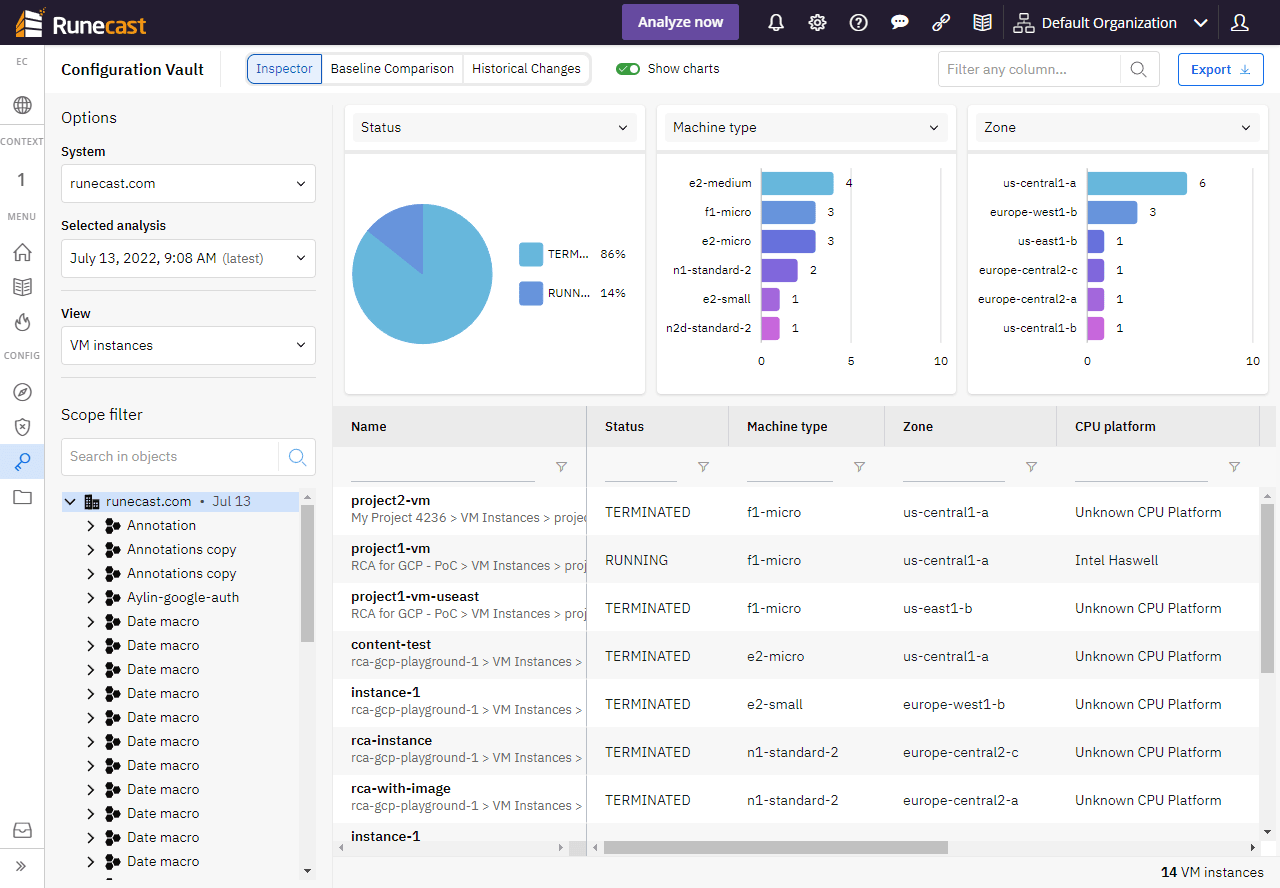1280x888 pixels.
Task: Open the notifications bell
Action: (x=776, y=23)
